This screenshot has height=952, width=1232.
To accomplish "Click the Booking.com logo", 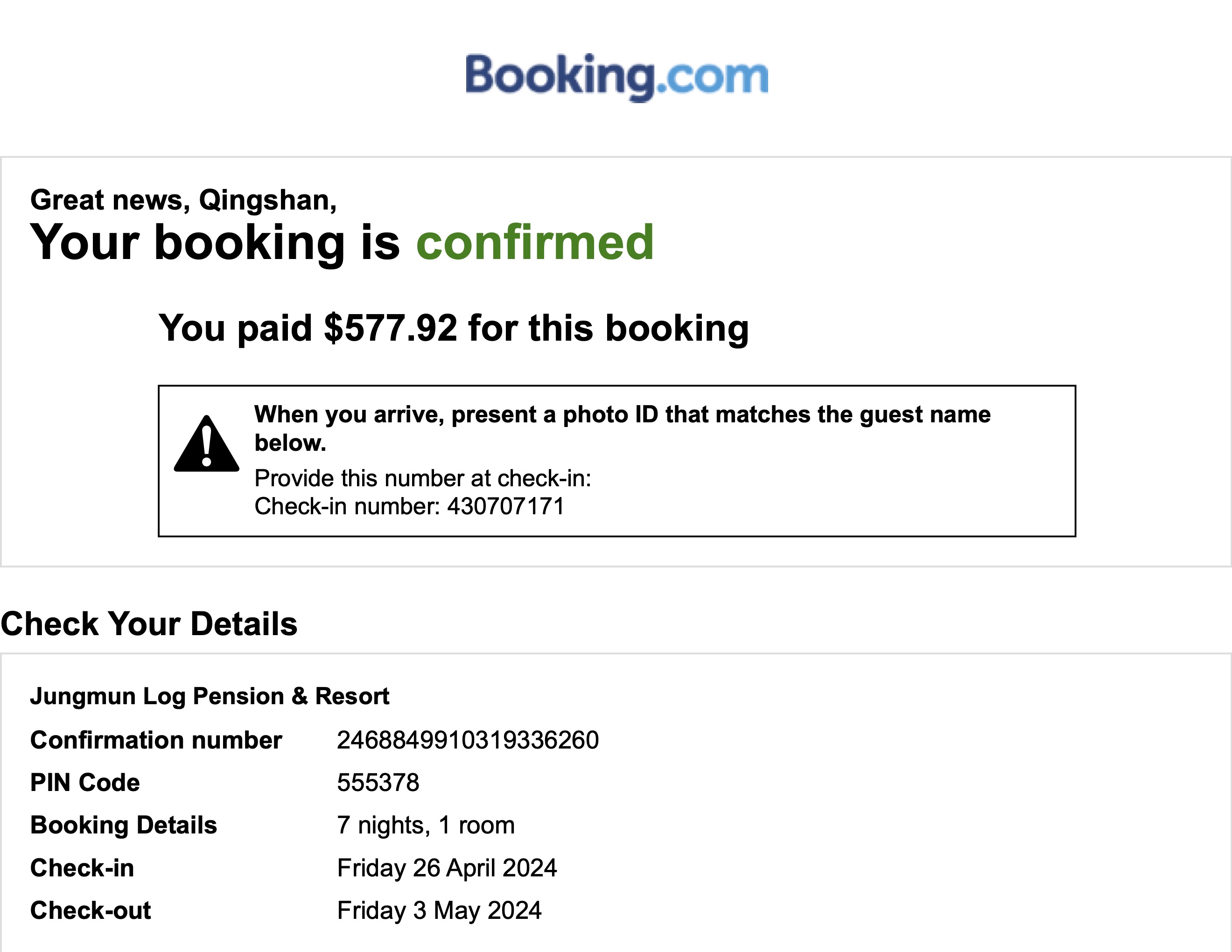I will [616, 77].
